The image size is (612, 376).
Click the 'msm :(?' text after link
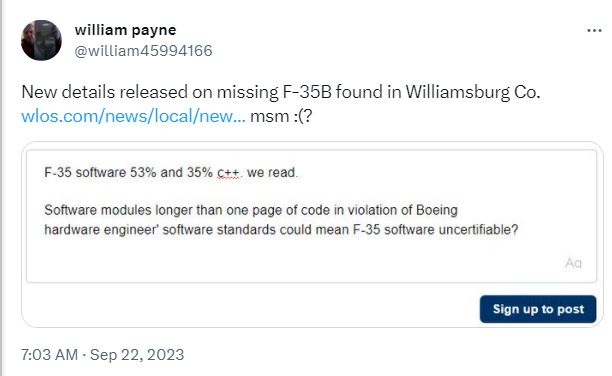(x=281, y=116)
